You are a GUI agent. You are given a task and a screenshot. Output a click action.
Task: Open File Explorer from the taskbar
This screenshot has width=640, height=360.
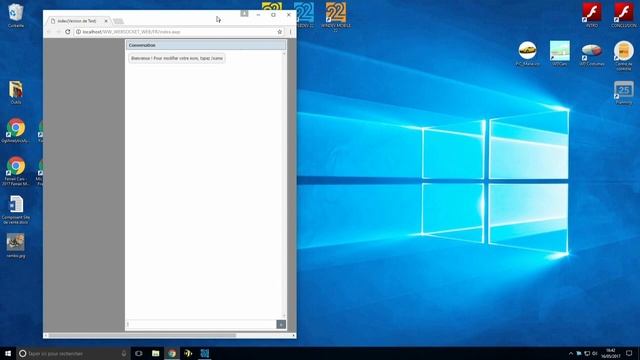(x=156, y=353)
